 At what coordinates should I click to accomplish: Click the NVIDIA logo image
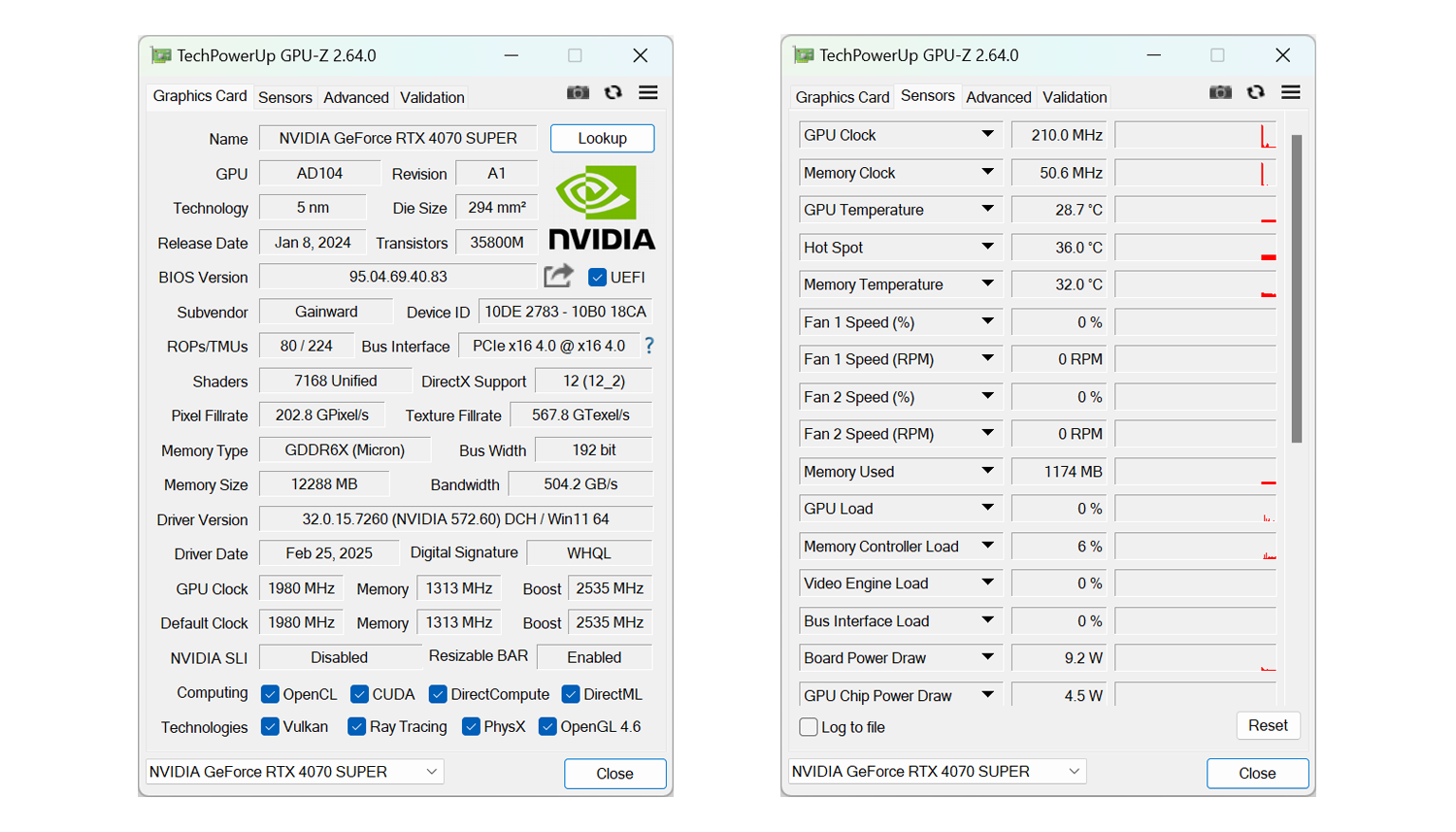pos(602,208)
